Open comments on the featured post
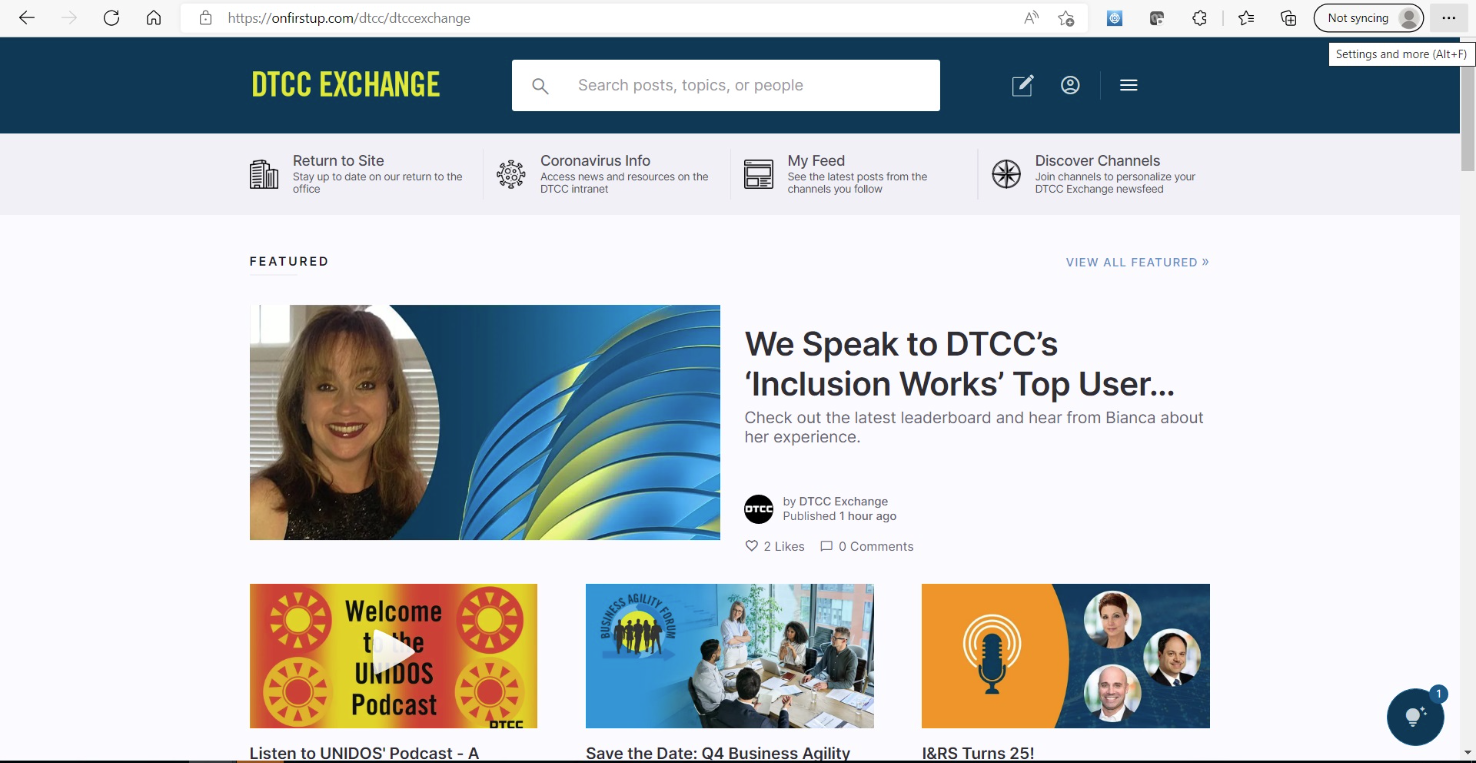Viewport: 1476px width, 763px height. pyautogui.click(x=867, y=546)
